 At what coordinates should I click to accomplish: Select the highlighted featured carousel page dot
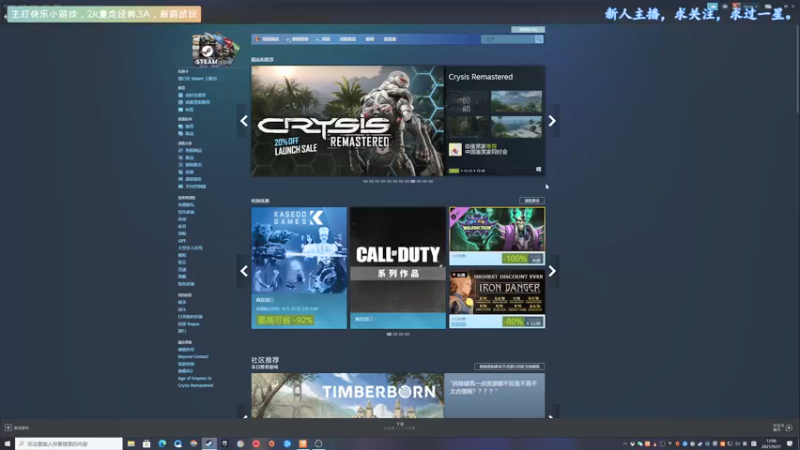[x=413, y=181]
